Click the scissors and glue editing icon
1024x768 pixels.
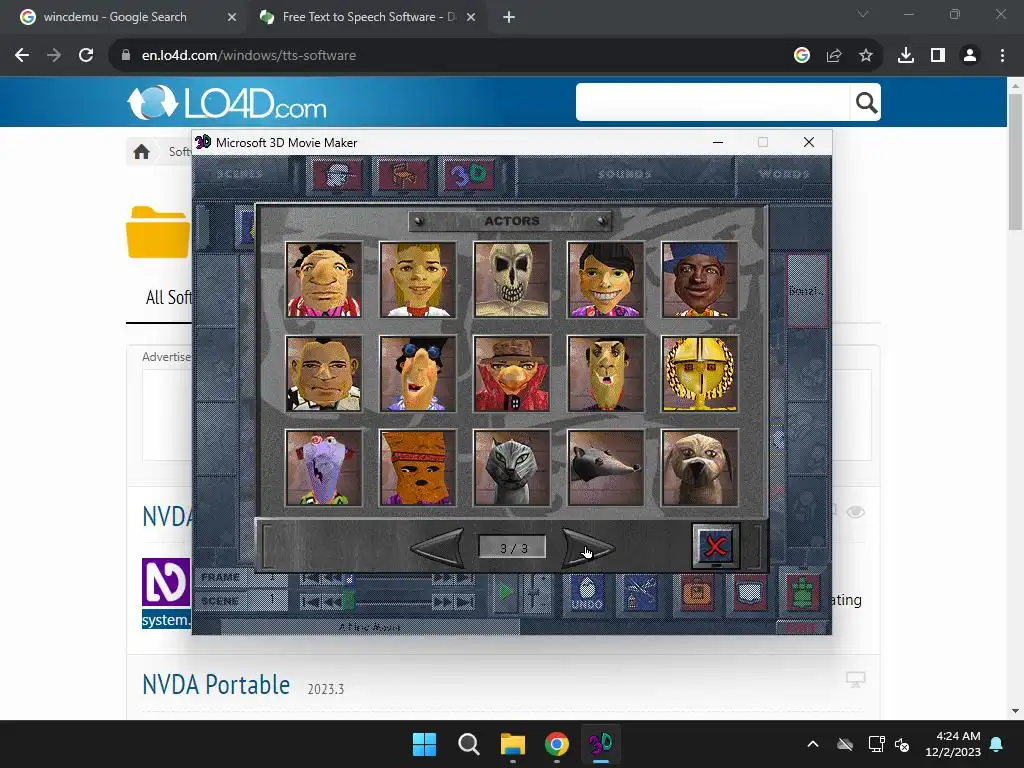click(640, 593)
